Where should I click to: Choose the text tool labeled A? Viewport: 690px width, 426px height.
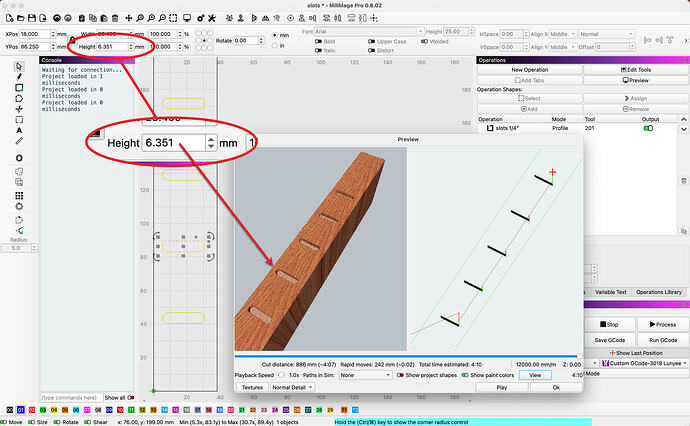point(19,131)
